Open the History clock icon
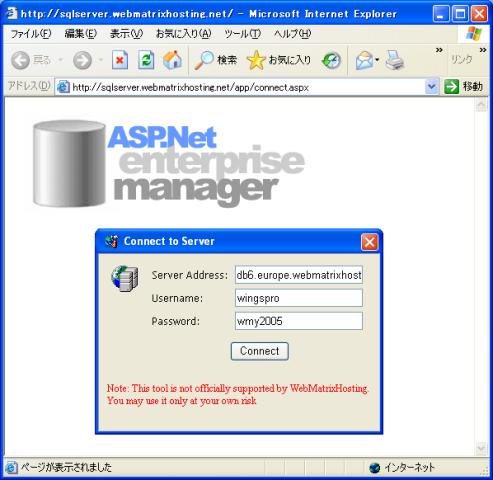This screenshot has width=493, height=480. point(331,61)
